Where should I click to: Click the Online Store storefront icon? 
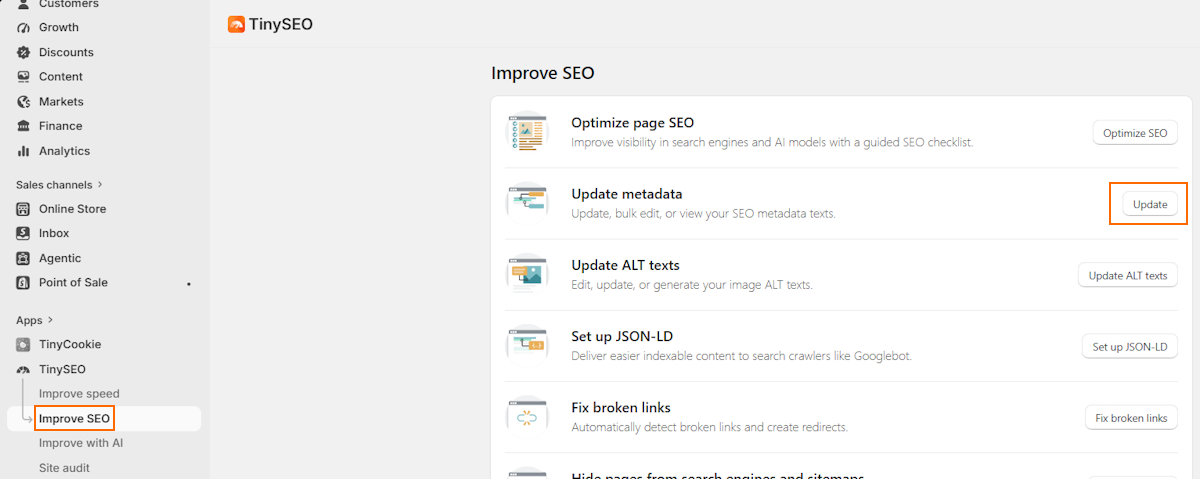click(23, 209)
